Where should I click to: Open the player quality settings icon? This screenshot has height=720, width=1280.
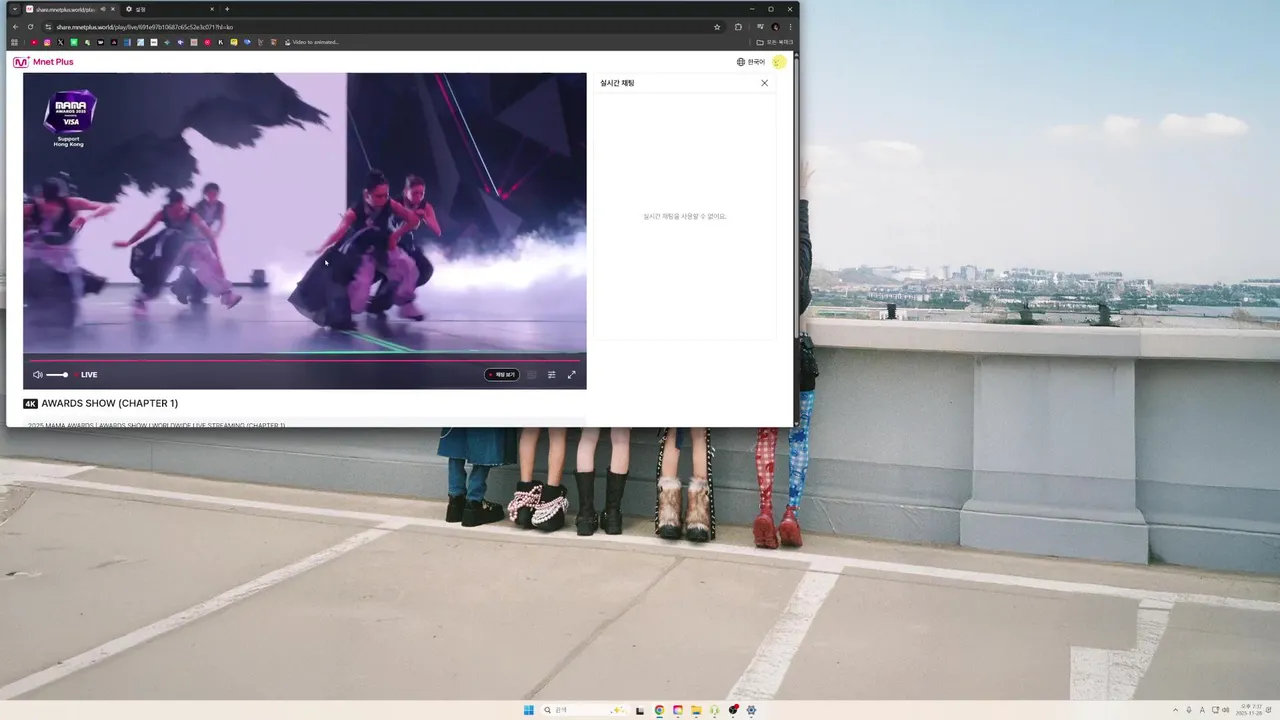(551, 375)
